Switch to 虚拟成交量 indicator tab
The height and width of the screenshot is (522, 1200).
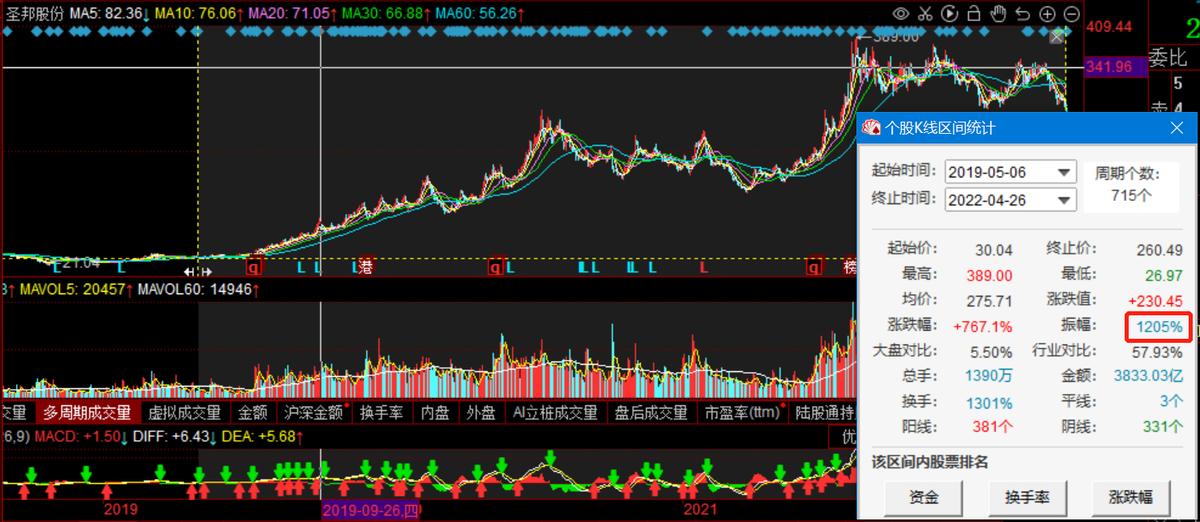point(185,412)
